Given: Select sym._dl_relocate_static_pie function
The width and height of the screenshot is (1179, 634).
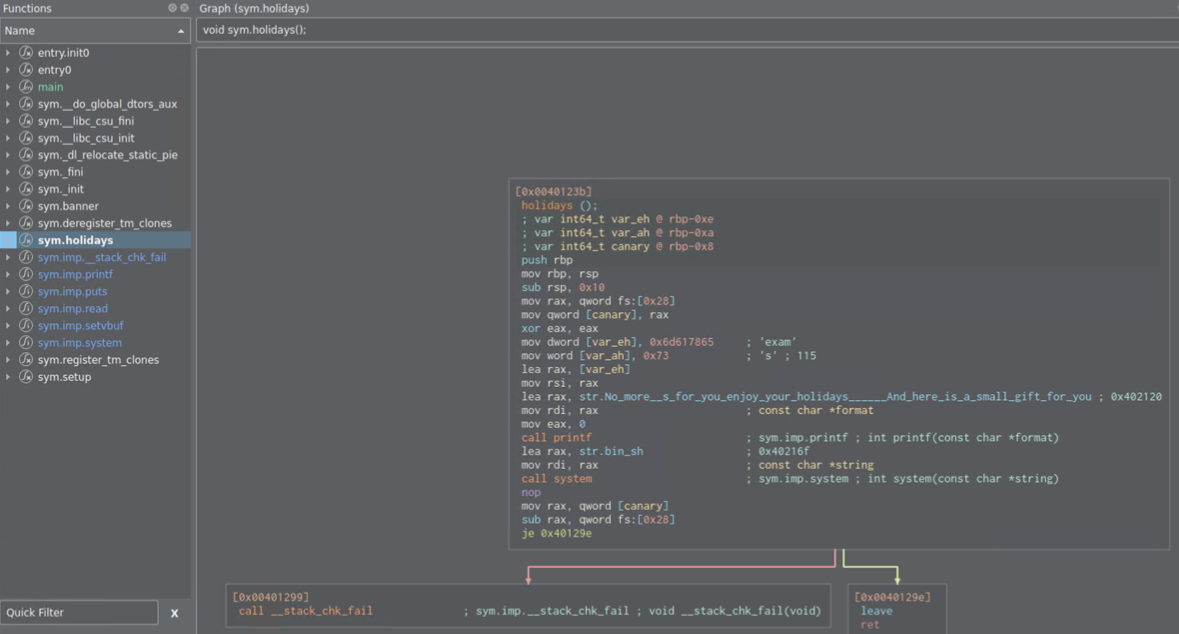Looking at the screenshot, I should (107, 155).
